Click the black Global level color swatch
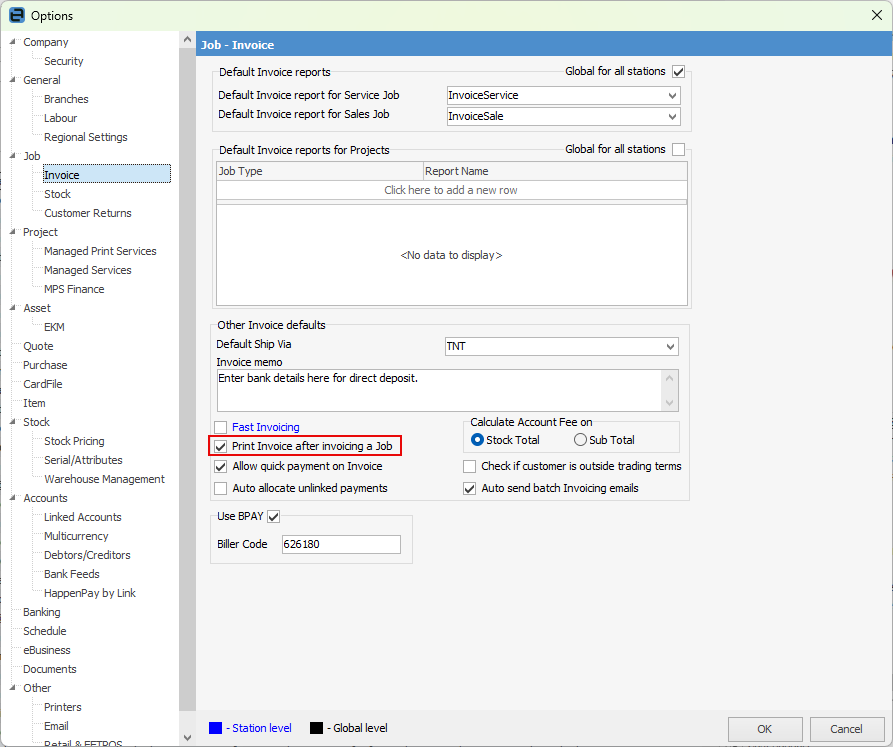Viewport: 893px width, 747px height. (x=316, y=728)
